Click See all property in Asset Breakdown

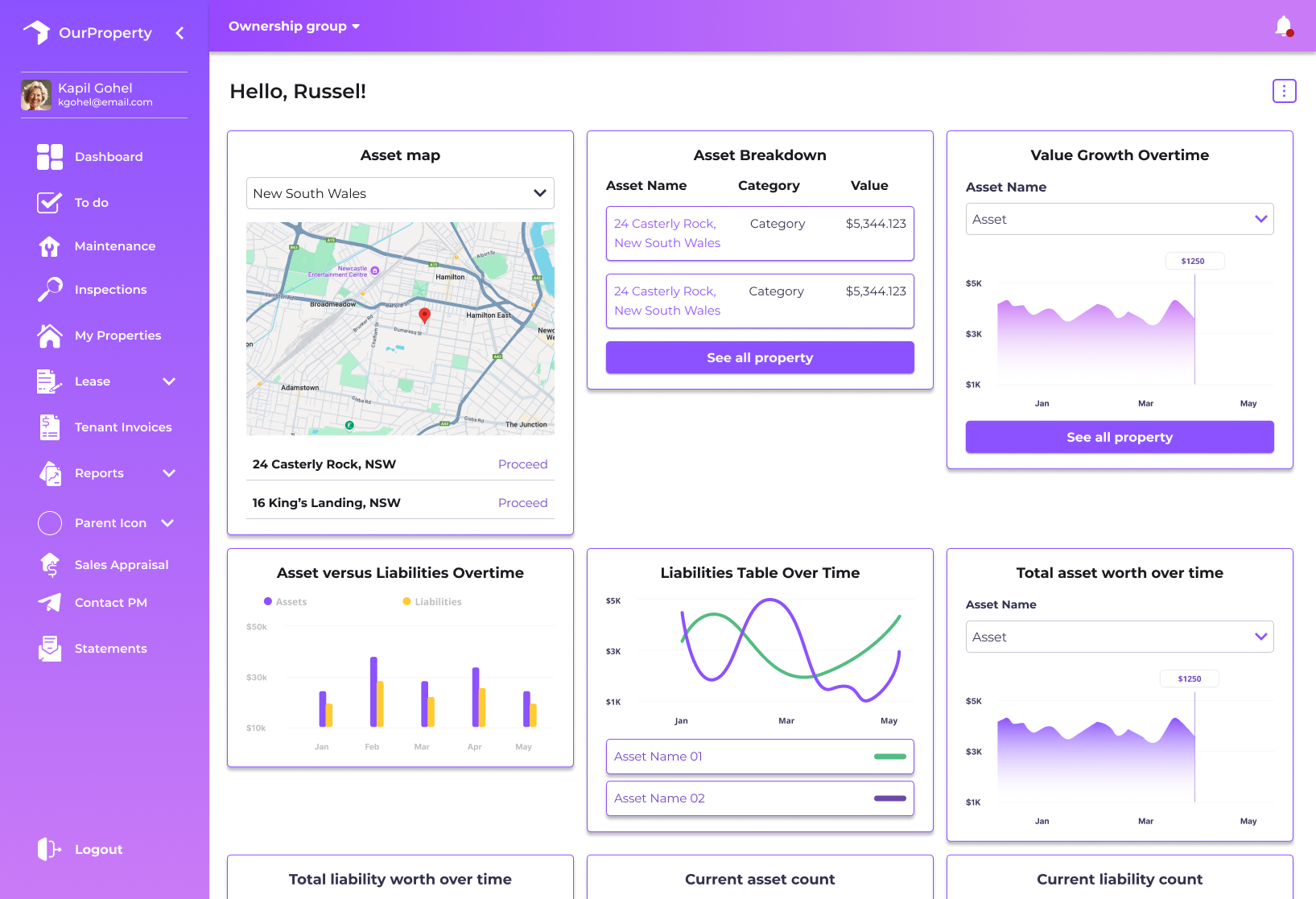click(759, 357)
